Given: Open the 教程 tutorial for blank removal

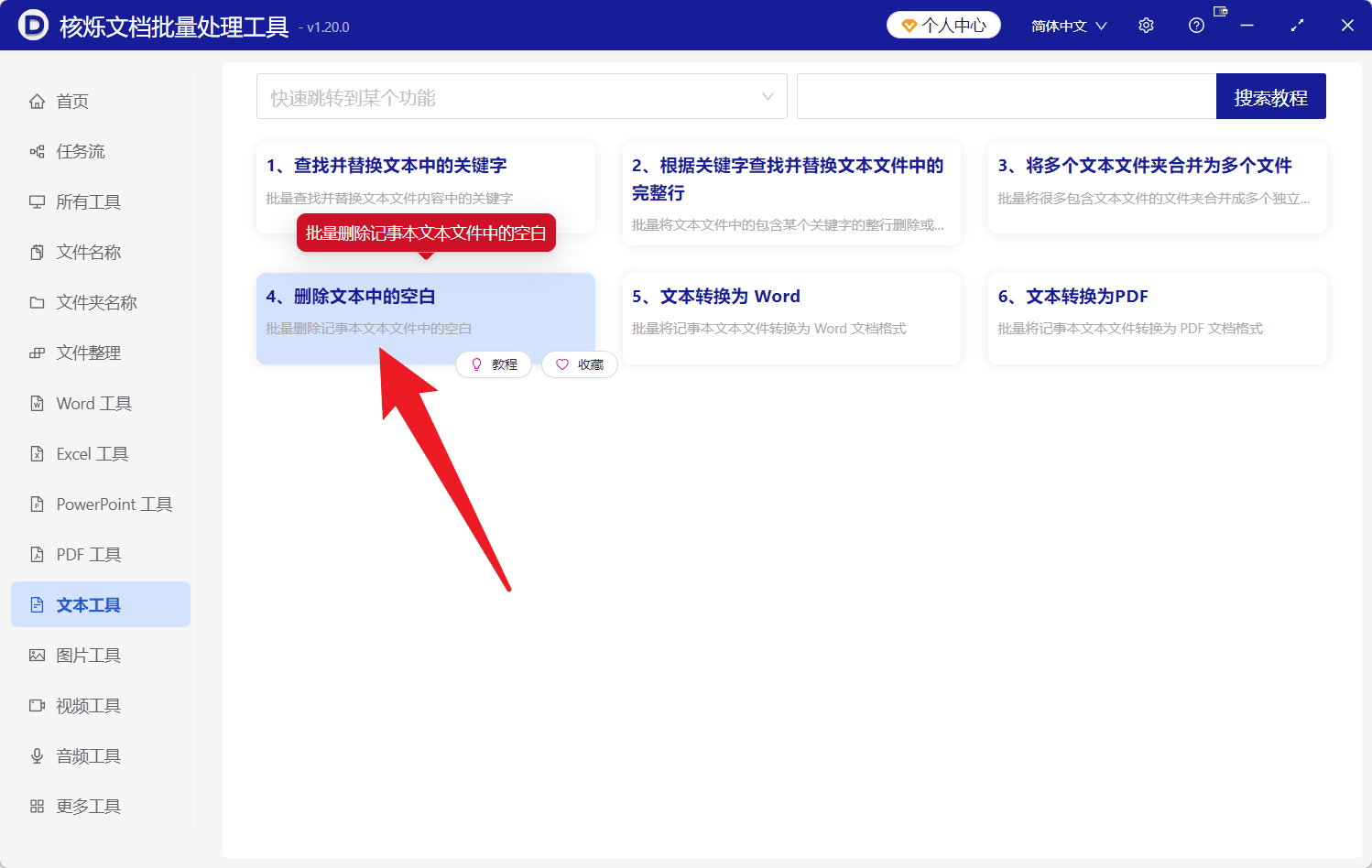Looking at the screenshot, I should click(494, 364).
